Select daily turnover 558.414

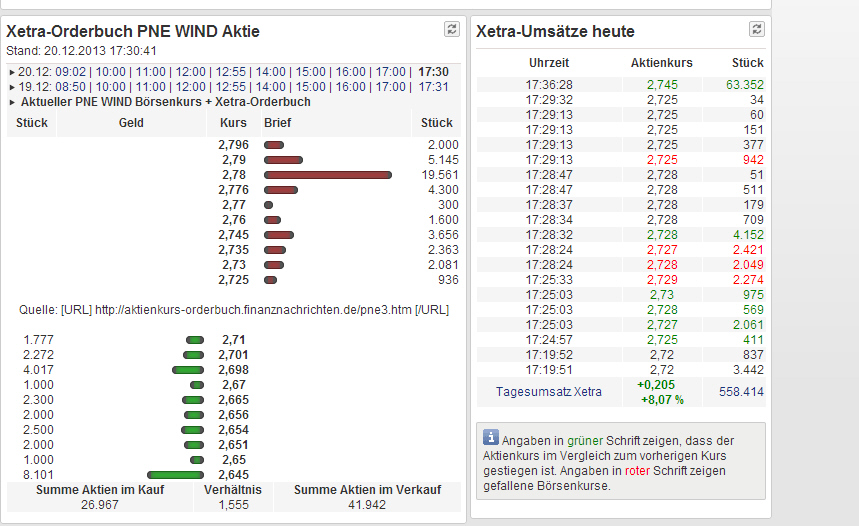tap(741, 392)
